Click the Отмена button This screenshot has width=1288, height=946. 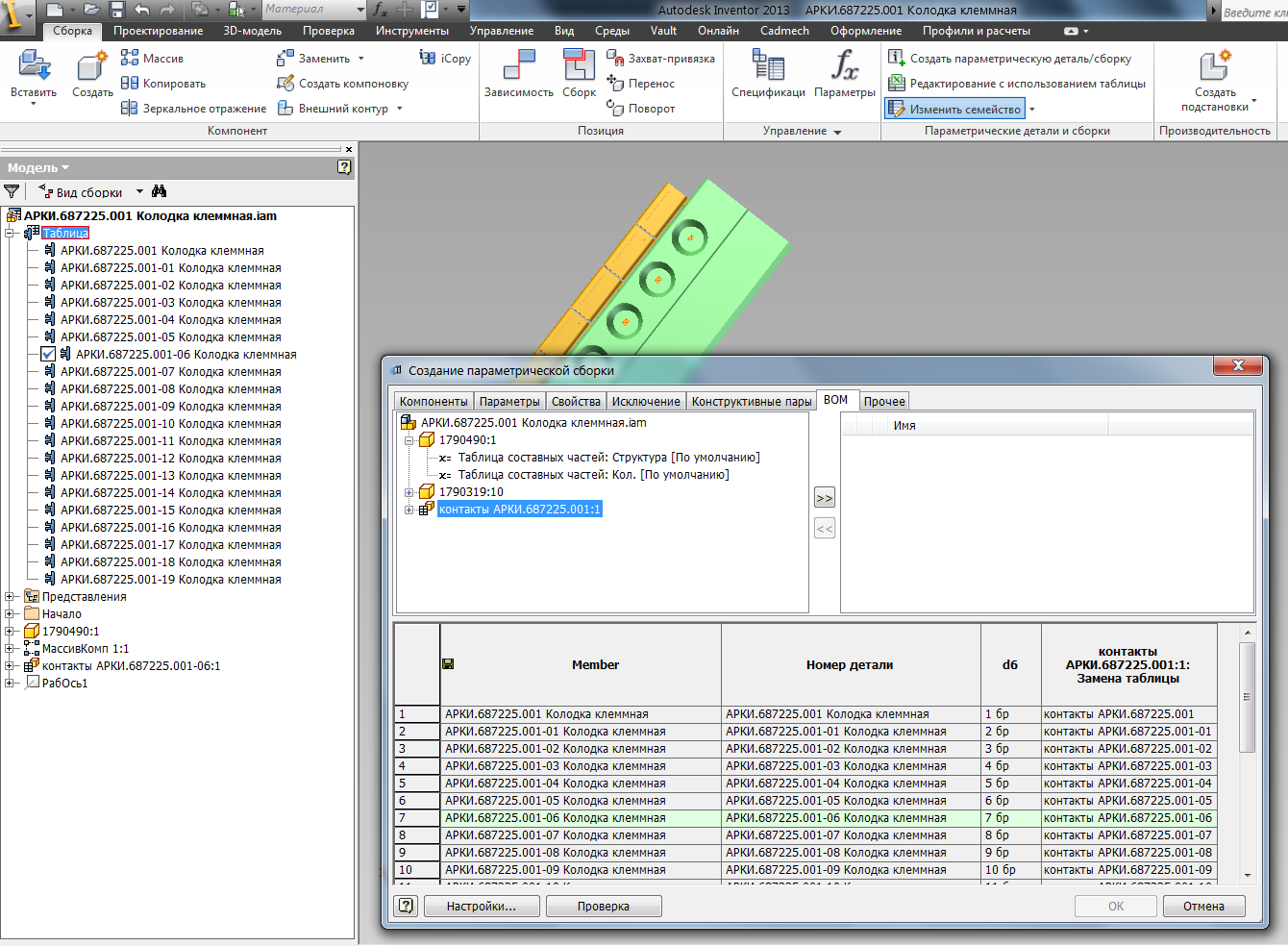pyautogui.click(x=1203, y=906)
